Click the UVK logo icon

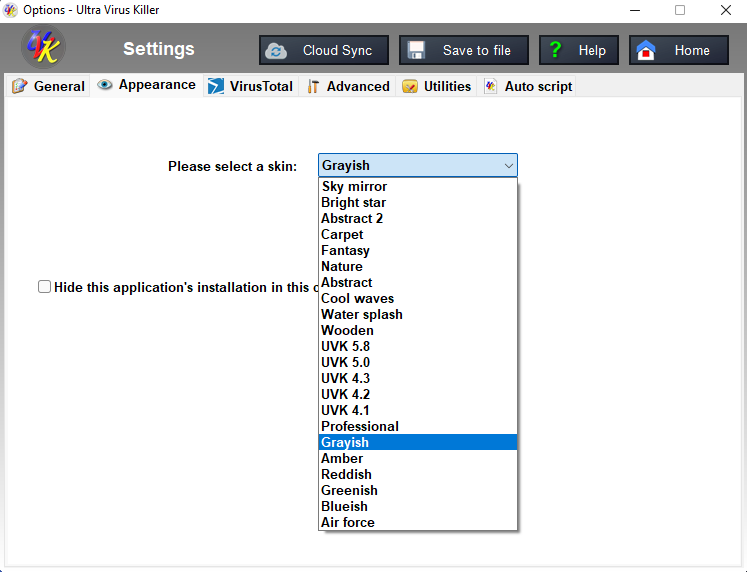(x=43, y=47)
